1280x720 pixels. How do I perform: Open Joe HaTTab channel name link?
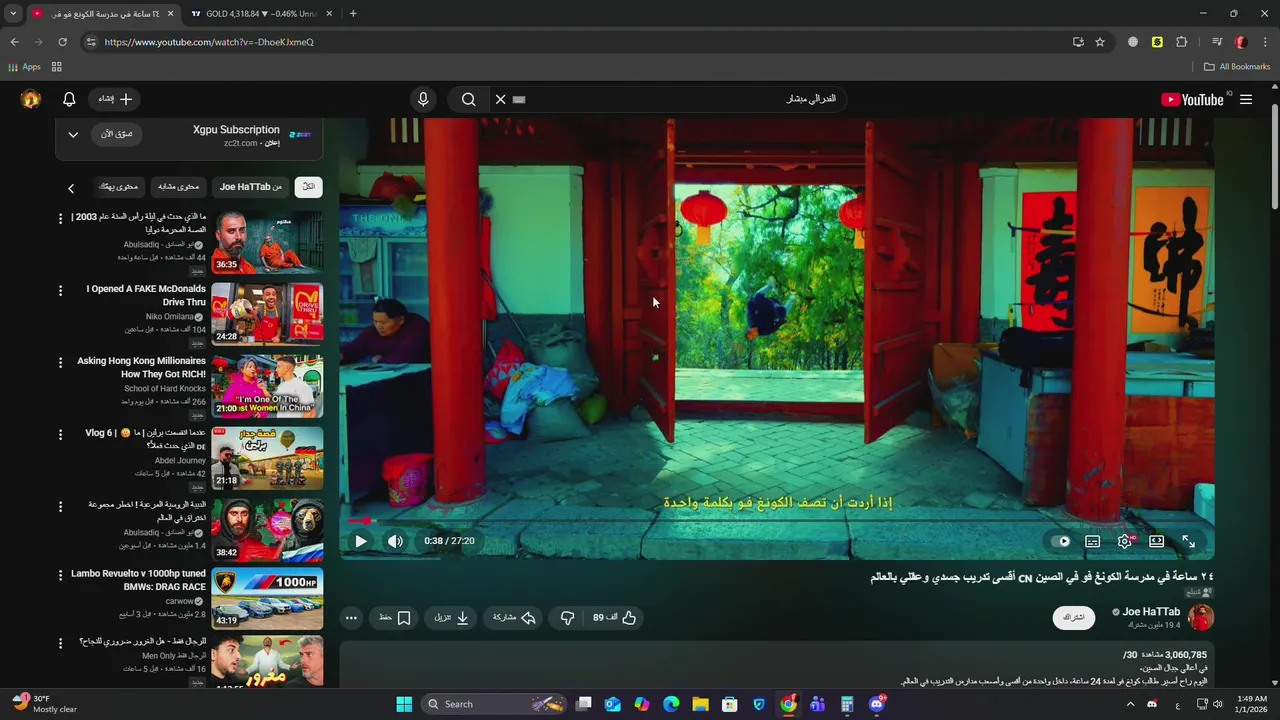pyautogui.click(x=1151, y=612)
